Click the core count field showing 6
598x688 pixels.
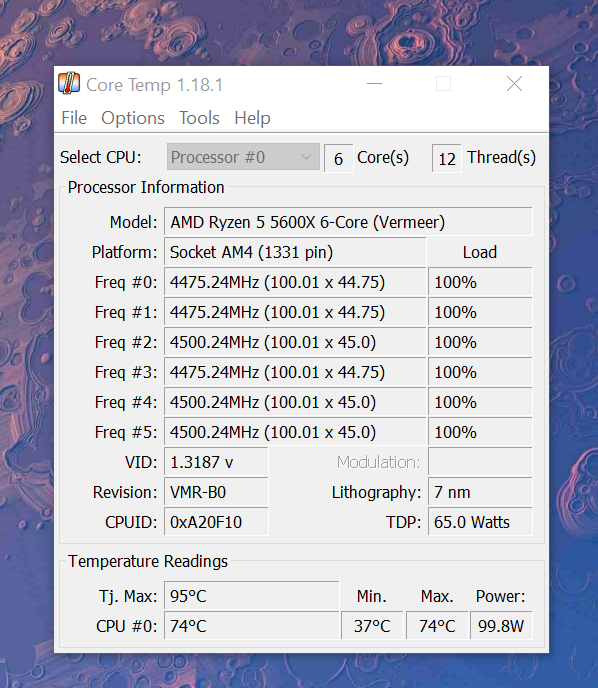click(x=338, y=158)
